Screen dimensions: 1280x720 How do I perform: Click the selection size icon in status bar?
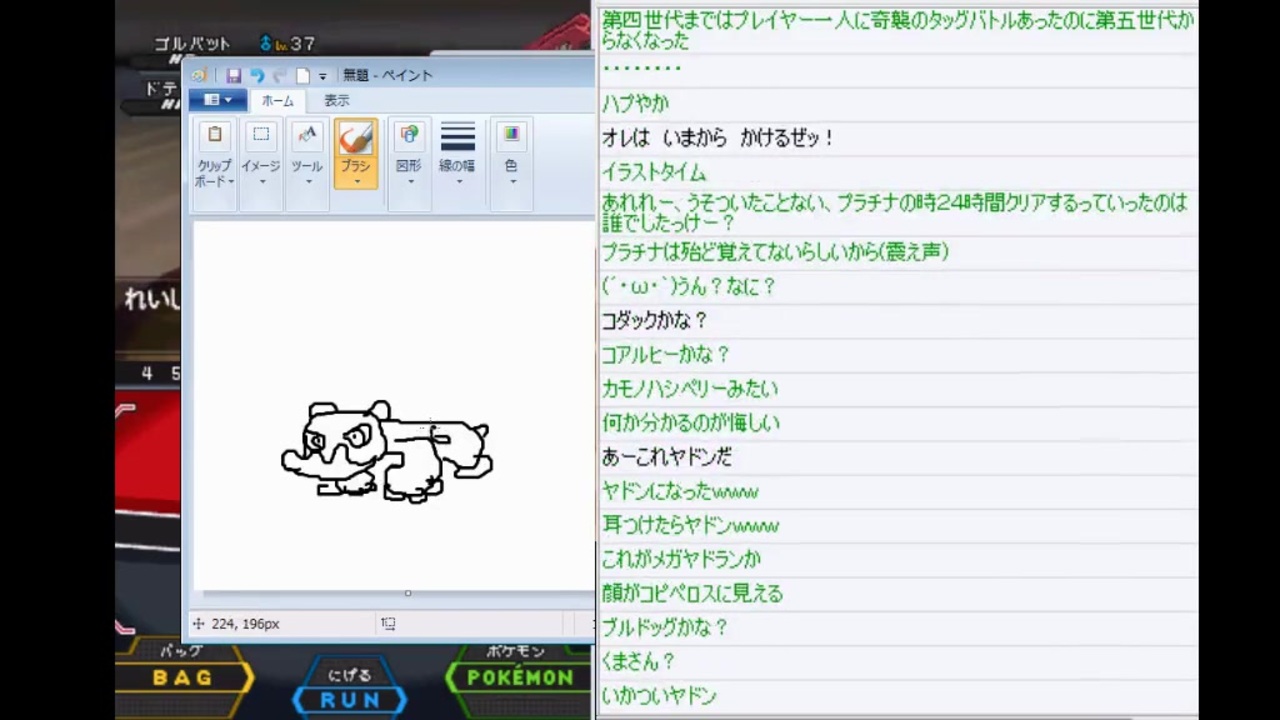pyautogui.click(x=388, y=623)
